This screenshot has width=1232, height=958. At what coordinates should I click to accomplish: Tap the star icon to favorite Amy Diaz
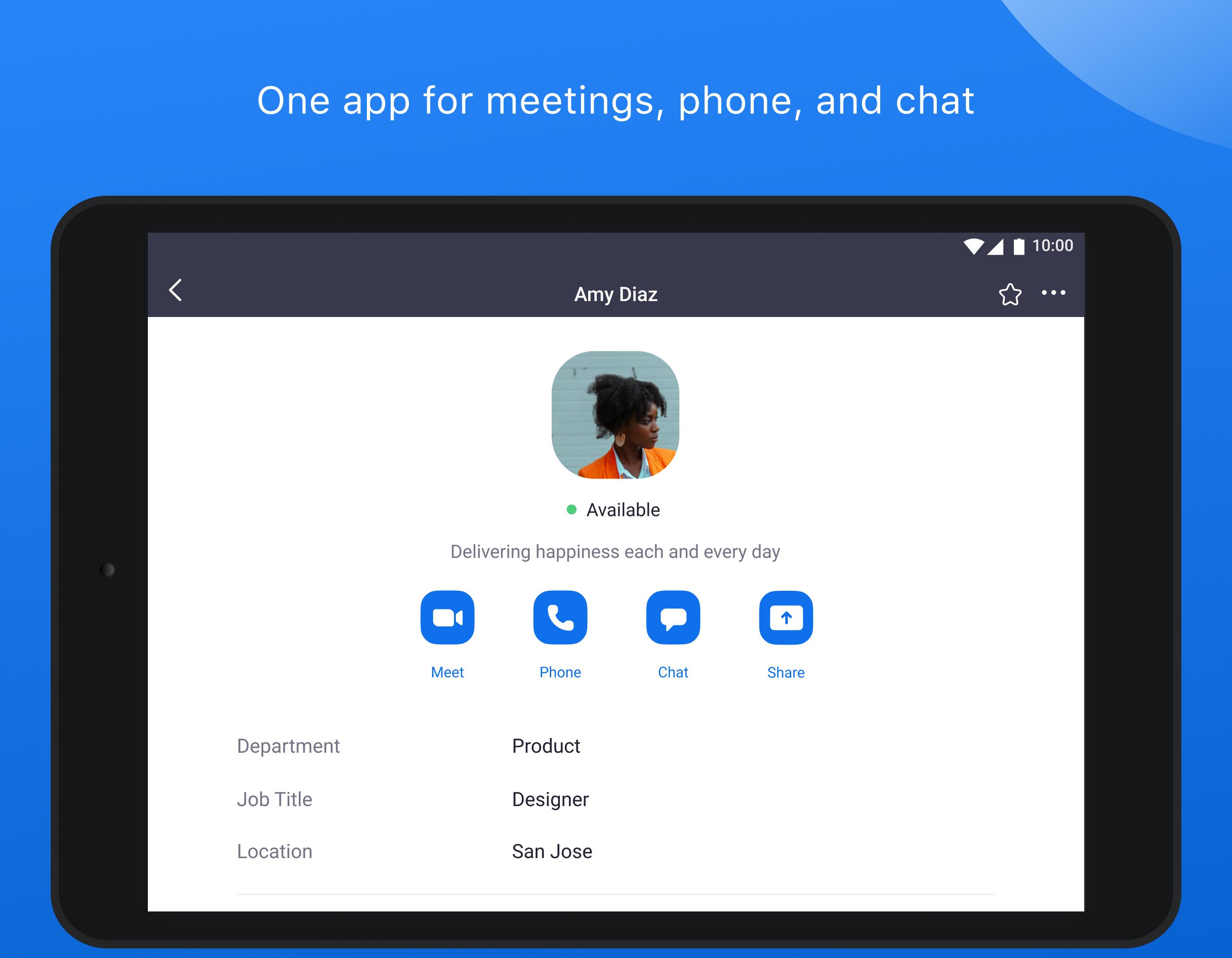tap(1008, 293)
